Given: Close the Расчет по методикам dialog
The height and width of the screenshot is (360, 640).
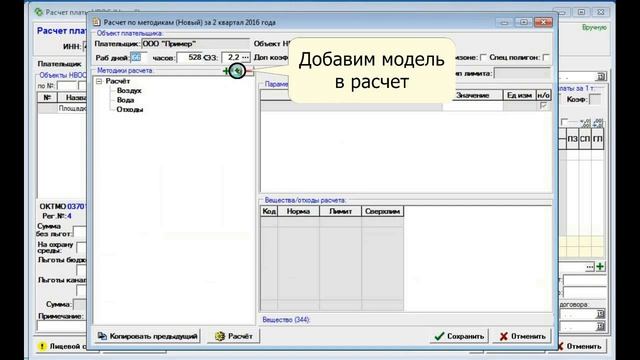Looking at the screenshot, I should (543, 22).
